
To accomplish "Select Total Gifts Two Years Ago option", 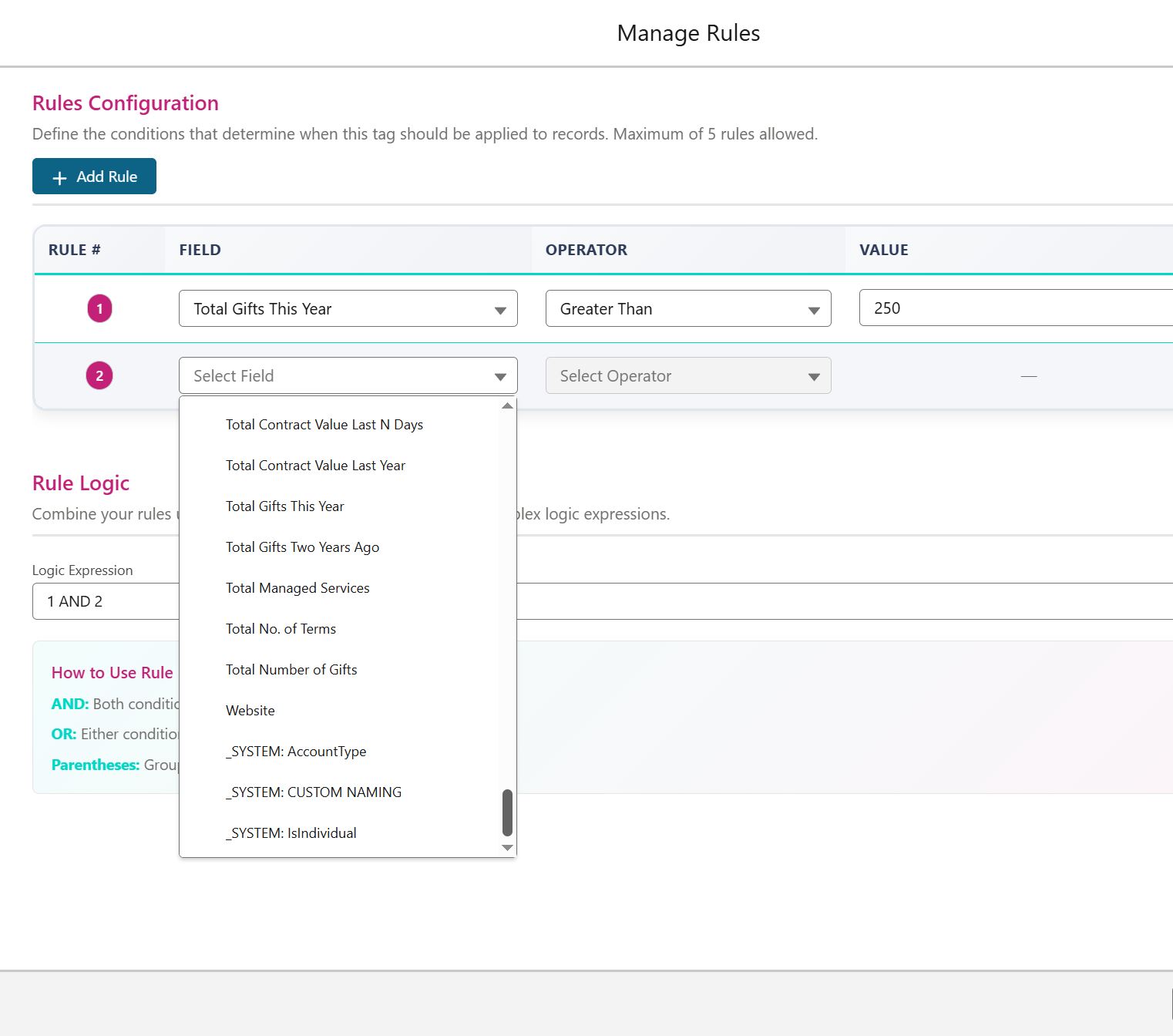I will (x=302, y=547).
